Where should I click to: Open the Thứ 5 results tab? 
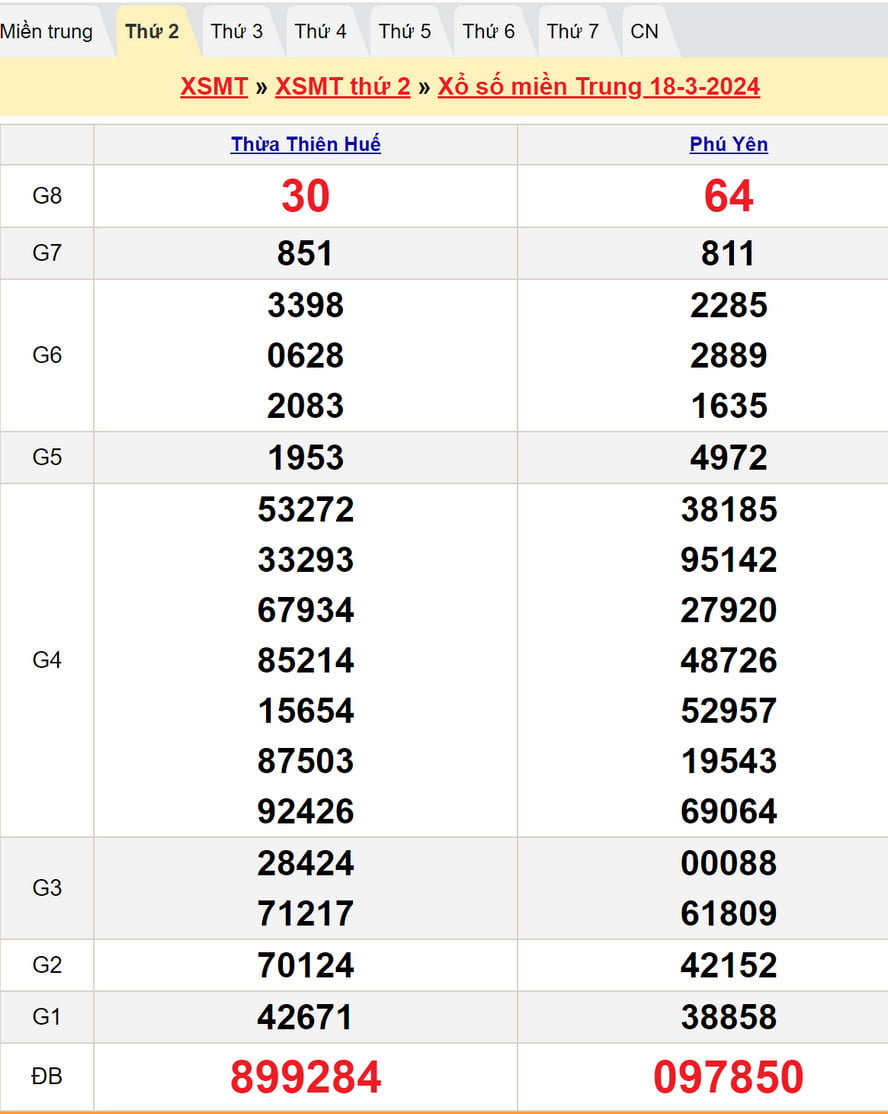(x=404, y=31)
